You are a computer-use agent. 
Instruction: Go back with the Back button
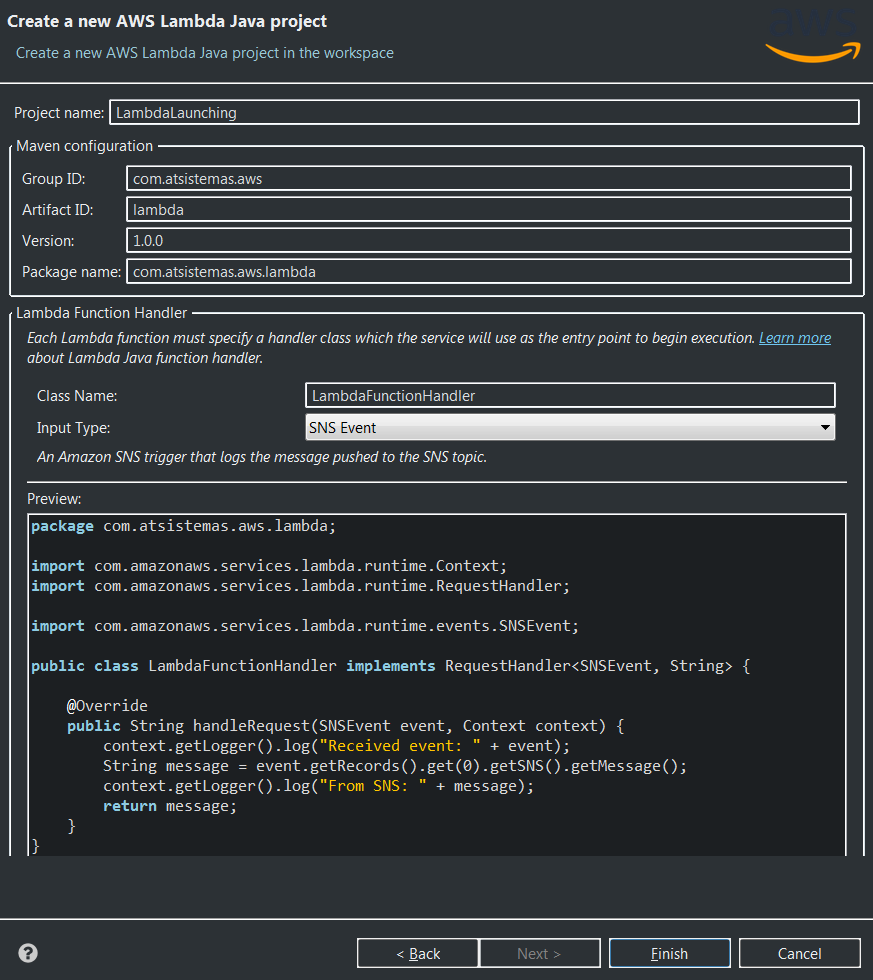click(417, 953)
